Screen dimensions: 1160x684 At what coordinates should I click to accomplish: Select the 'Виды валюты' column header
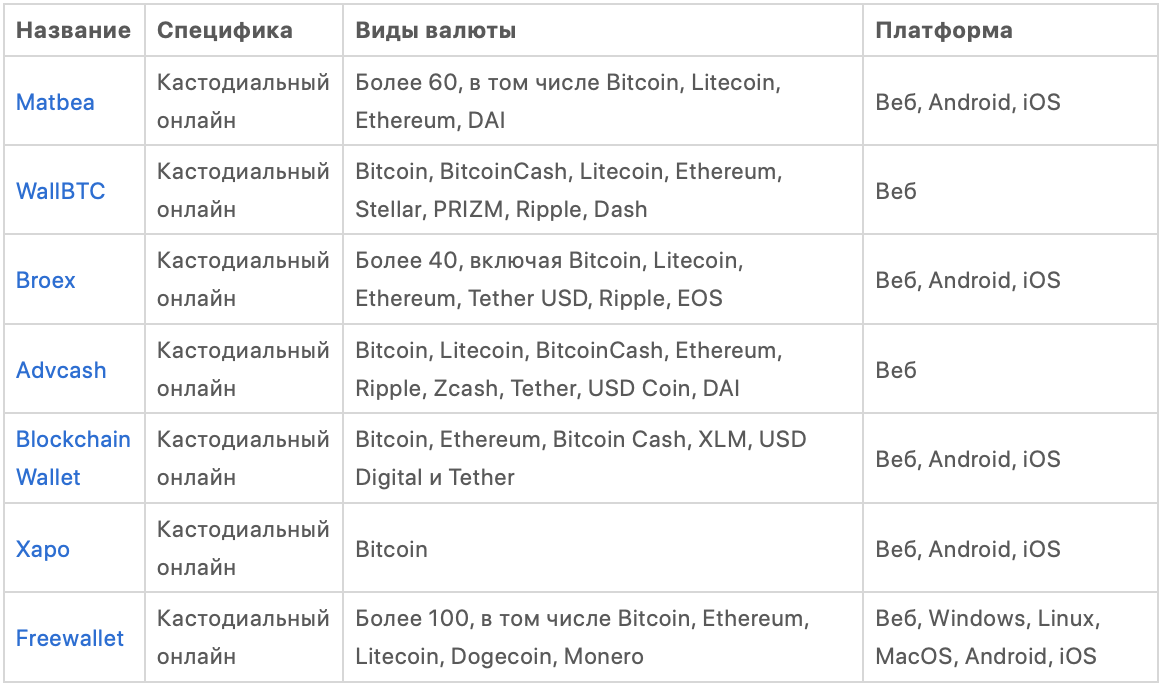[x=436, y=30]
